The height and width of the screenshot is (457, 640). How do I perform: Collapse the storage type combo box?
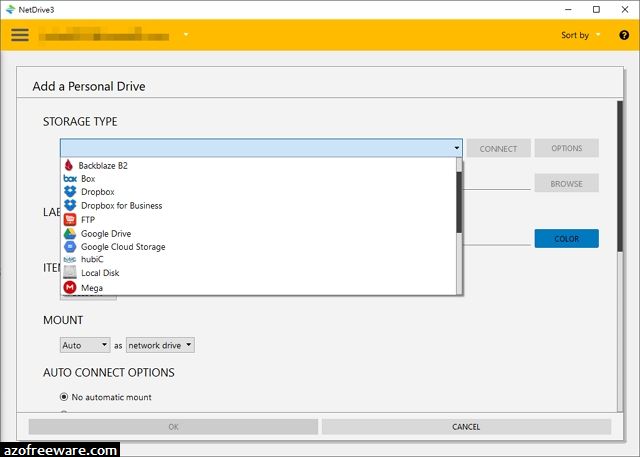pos(457,148)
